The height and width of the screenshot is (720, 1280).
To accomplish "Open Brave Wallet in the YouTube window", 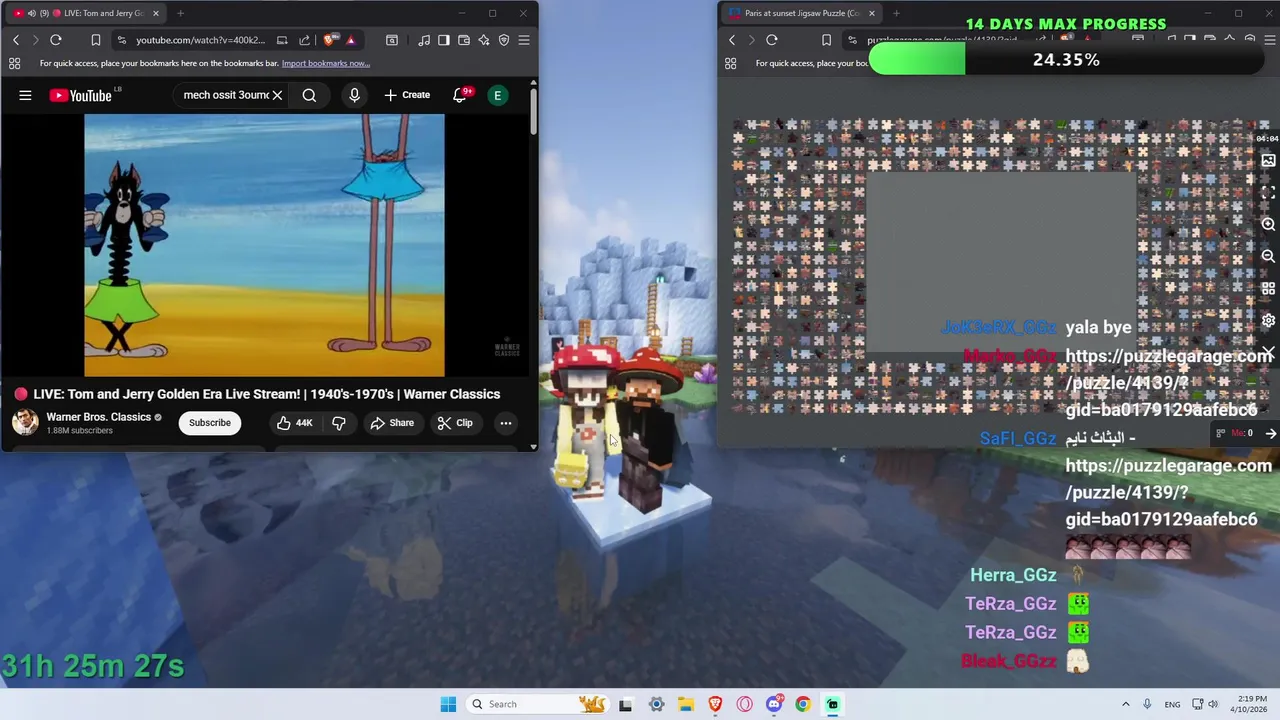I will pos(464,40).
